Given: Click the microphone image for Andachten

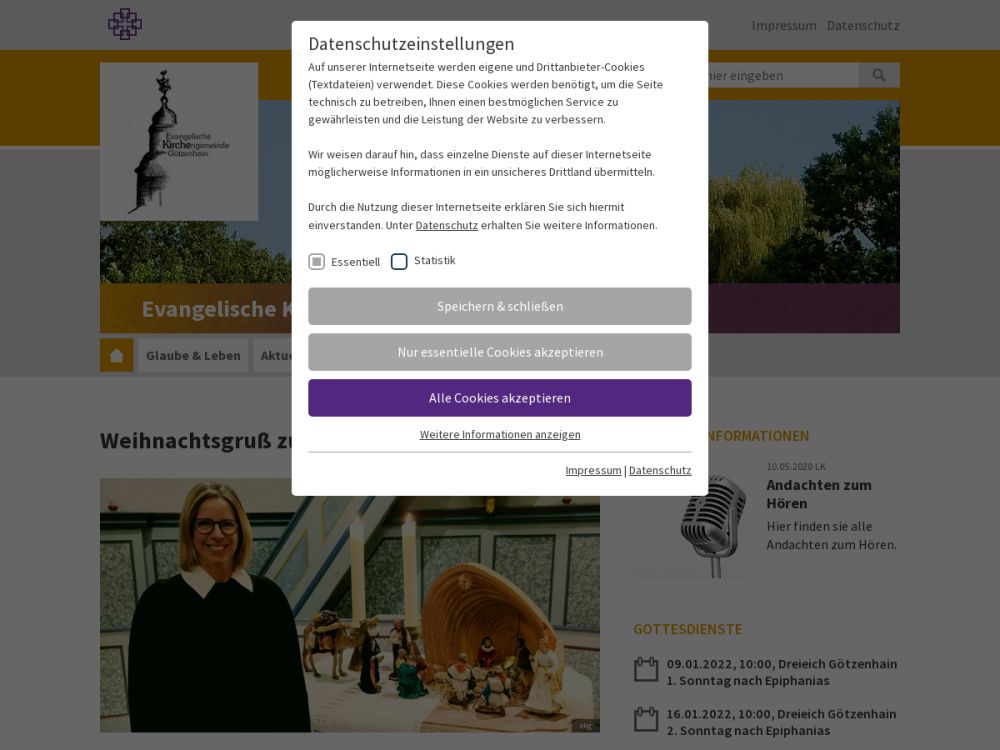Looking at the screenshot, I should click(692, 520).
